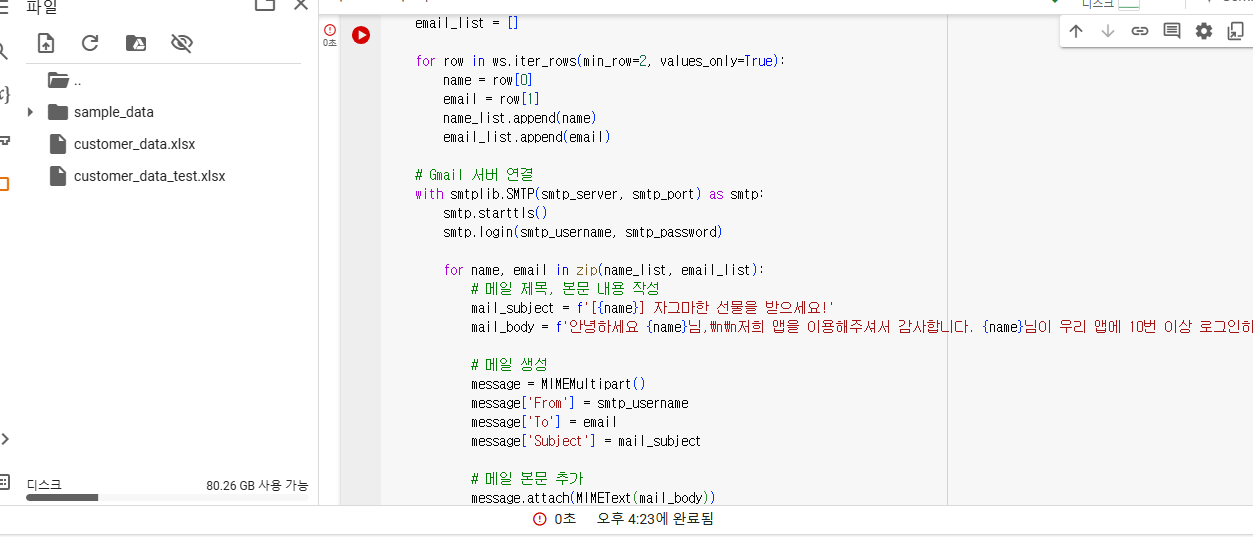This screenshot has width=1253, height=537.
Task: Open the terminal icon at the bottom left
Action: pyautogui.click(x=4, y=482)
